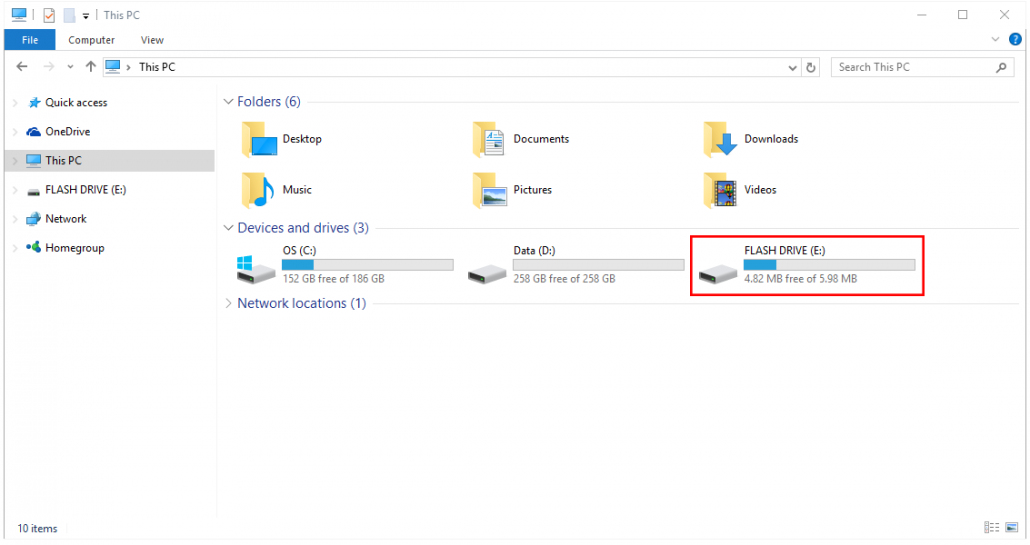Viewport: 1030px width, 545px height.
Task: Switch to details view in status bar
Action: 991,528
